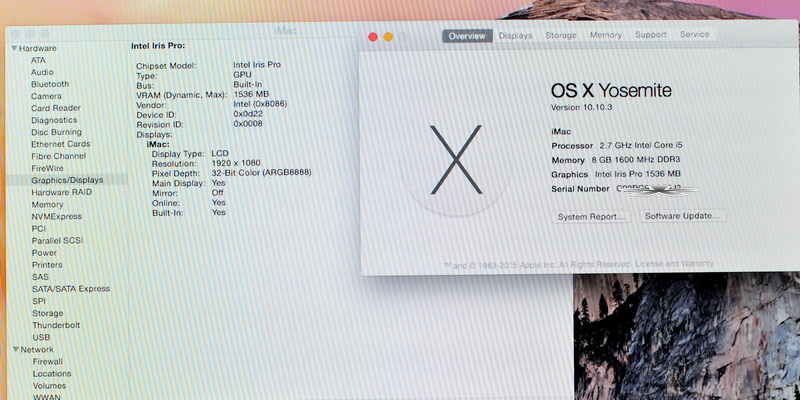Viewport: 800px width, 400px height.
Task: Select NVMExpress in the sidebar
Action: (57, 216)
